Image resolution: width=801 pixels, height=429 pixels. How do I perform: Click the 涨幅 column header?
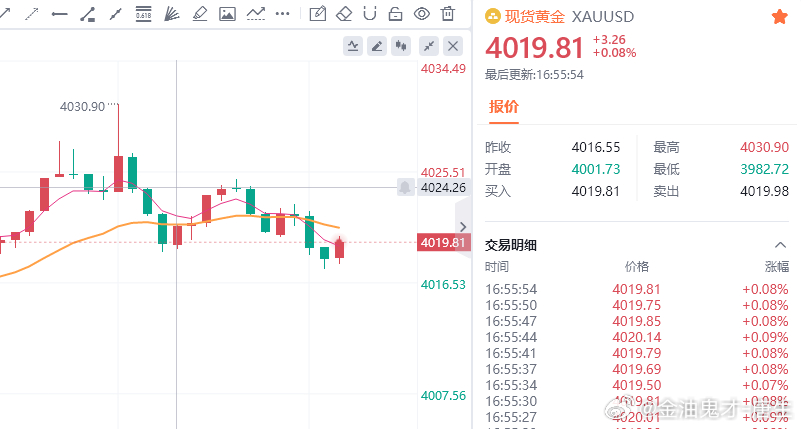tap(776, 267)
